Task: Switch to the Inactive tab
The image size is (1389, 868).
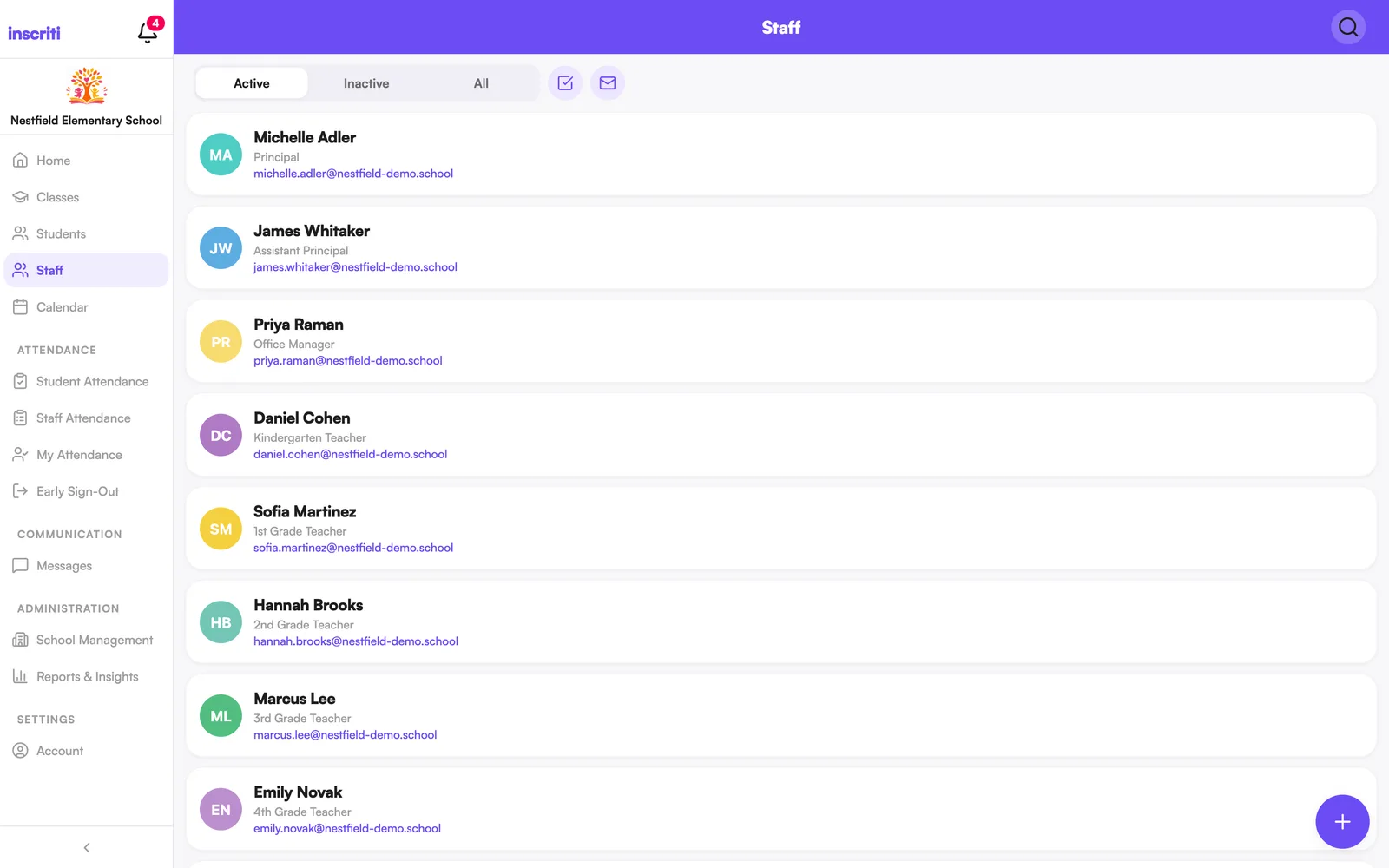Action: (366, 83)
